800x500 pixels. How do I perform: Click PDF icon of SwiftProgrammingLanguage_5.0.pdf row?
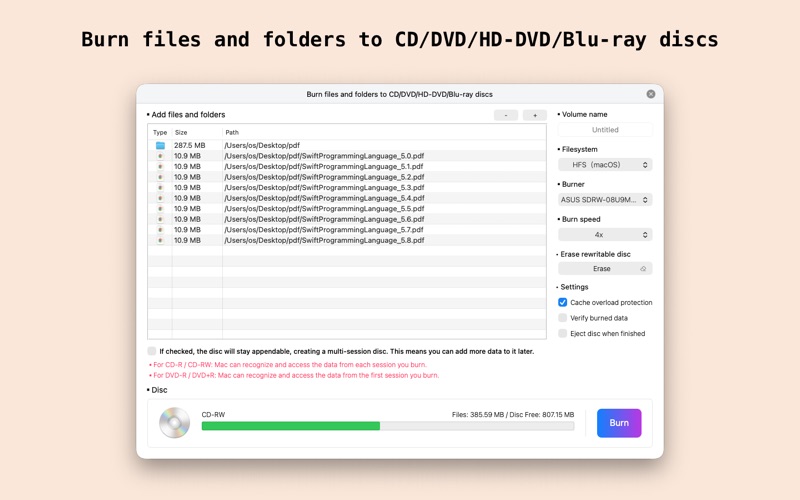point(160,156)
